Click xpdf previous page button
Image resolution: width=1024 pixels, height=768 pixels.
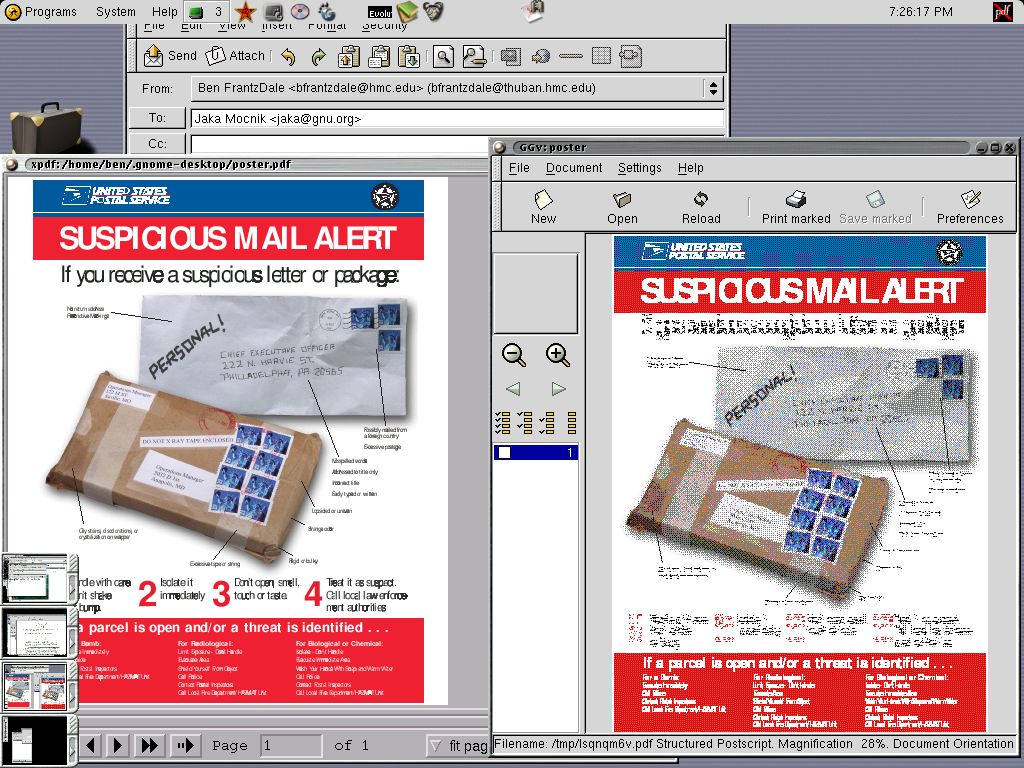click(91, 745)
